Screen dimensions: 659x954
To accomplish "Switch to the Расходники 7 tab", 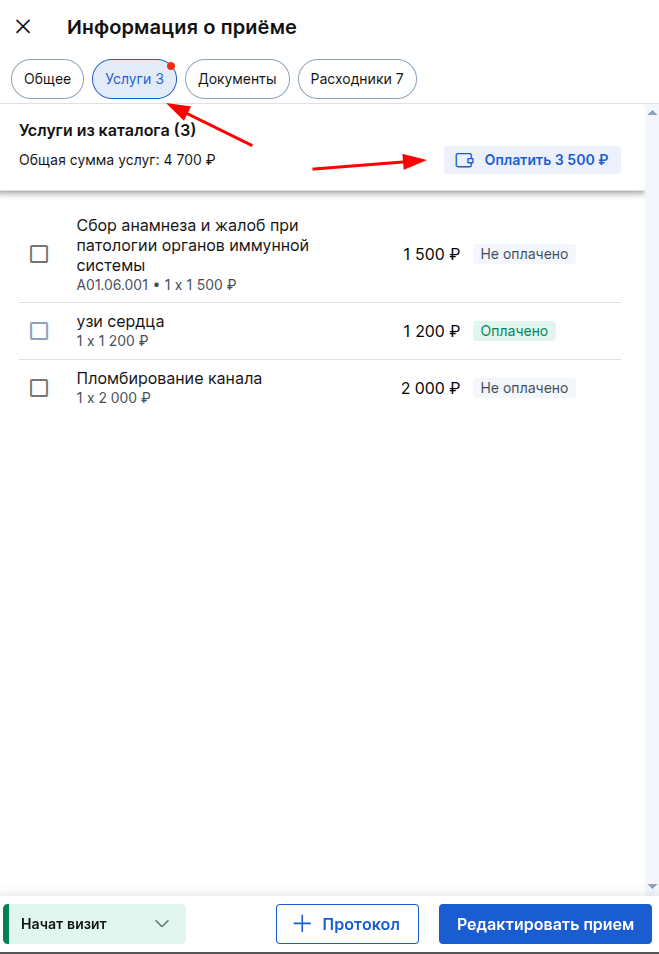I will coord(357,79).
